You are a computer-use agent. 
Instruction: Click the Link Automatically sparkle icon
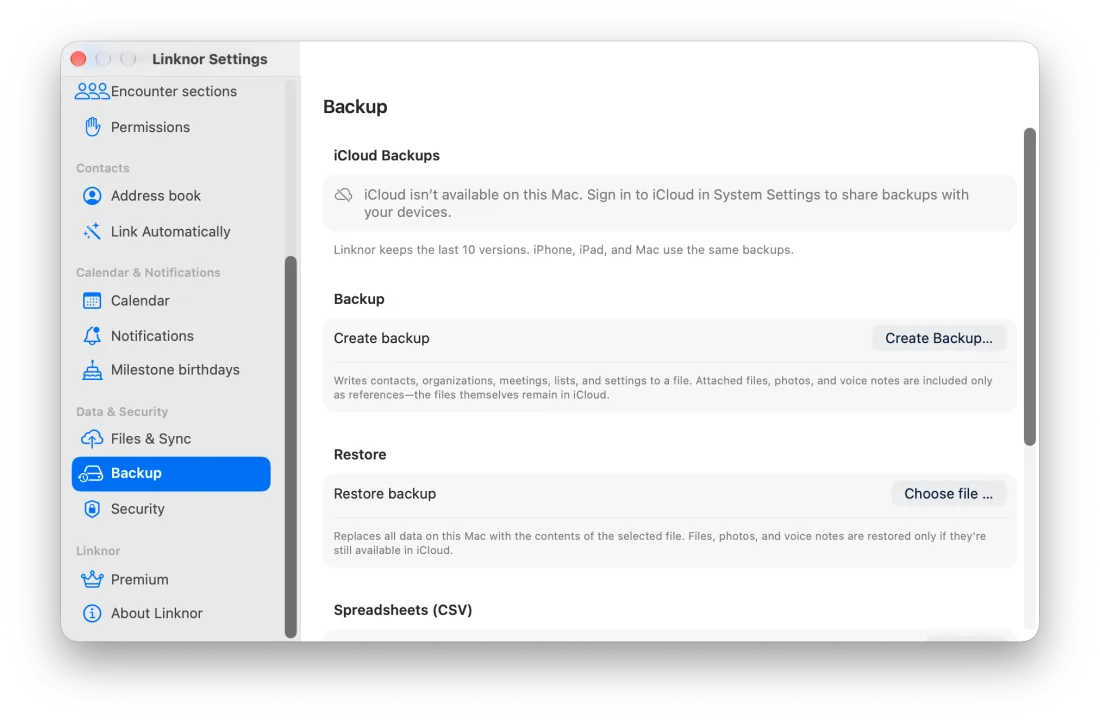point(92,232)
